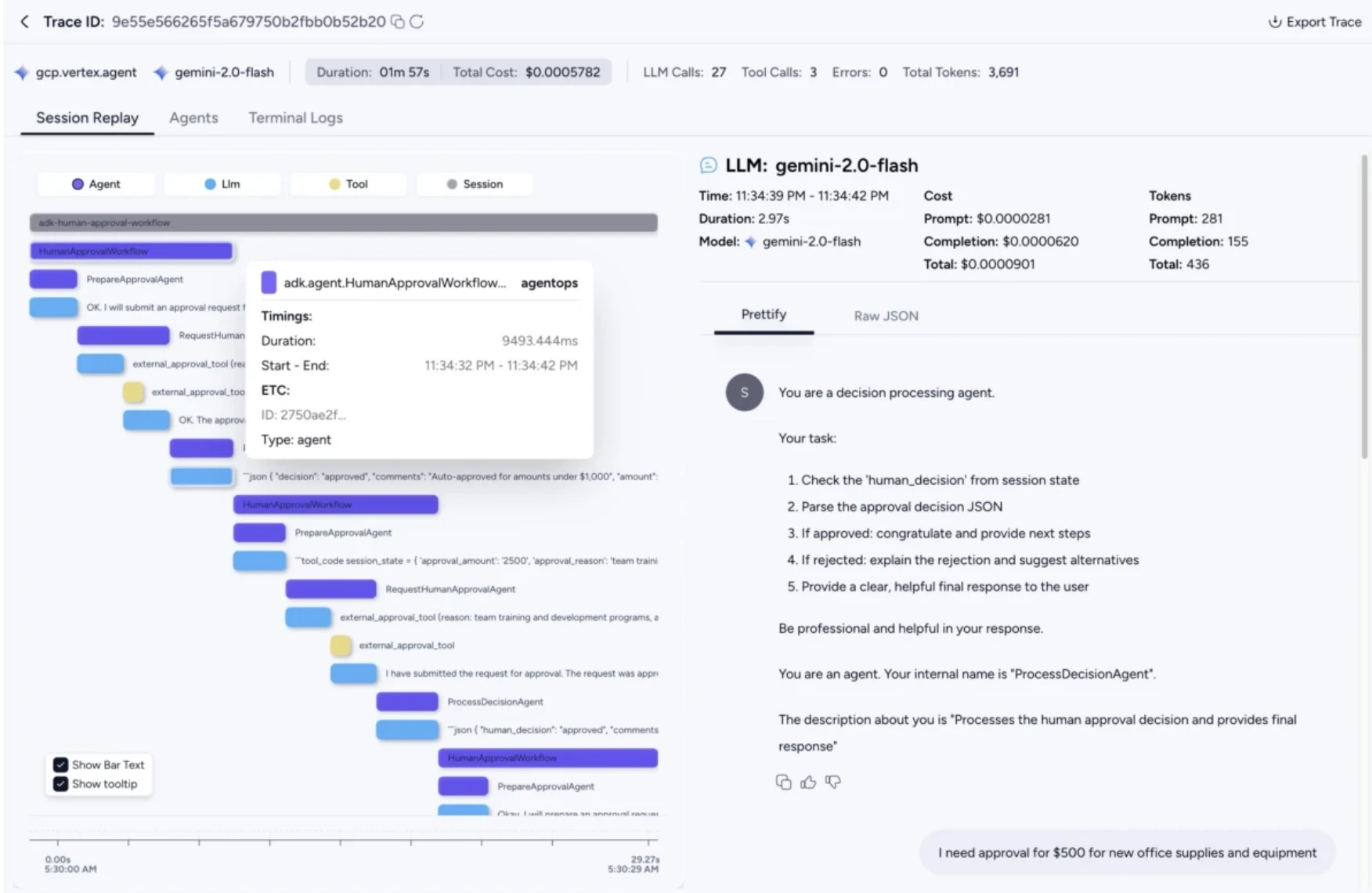1372x893 pixels.
Task: Select the second HumanApprovalWorkflow agent bar
Action: click(335, 504)
